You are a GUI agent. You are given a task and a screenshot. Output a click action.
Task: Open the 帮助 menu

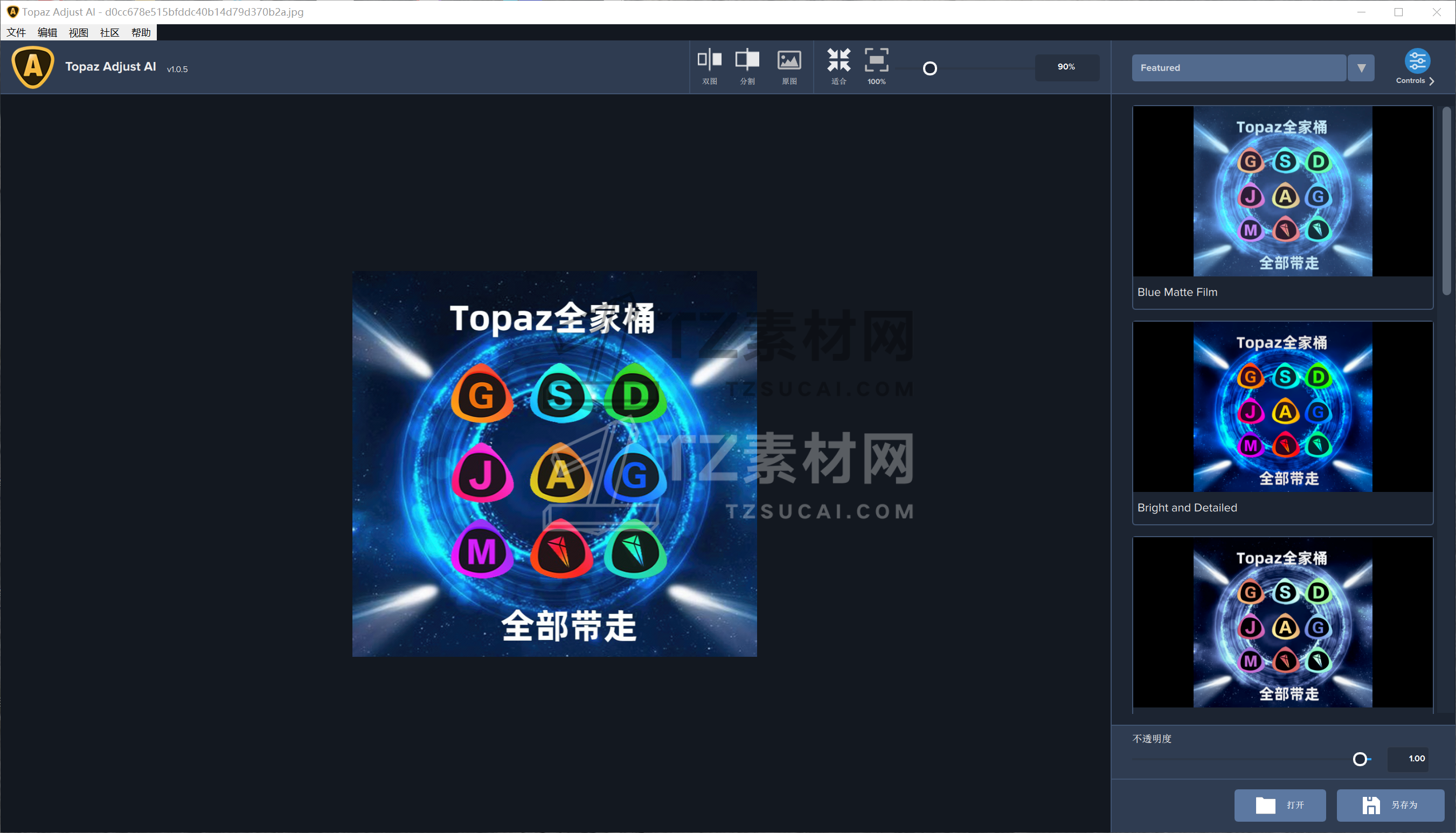(141, 33)
